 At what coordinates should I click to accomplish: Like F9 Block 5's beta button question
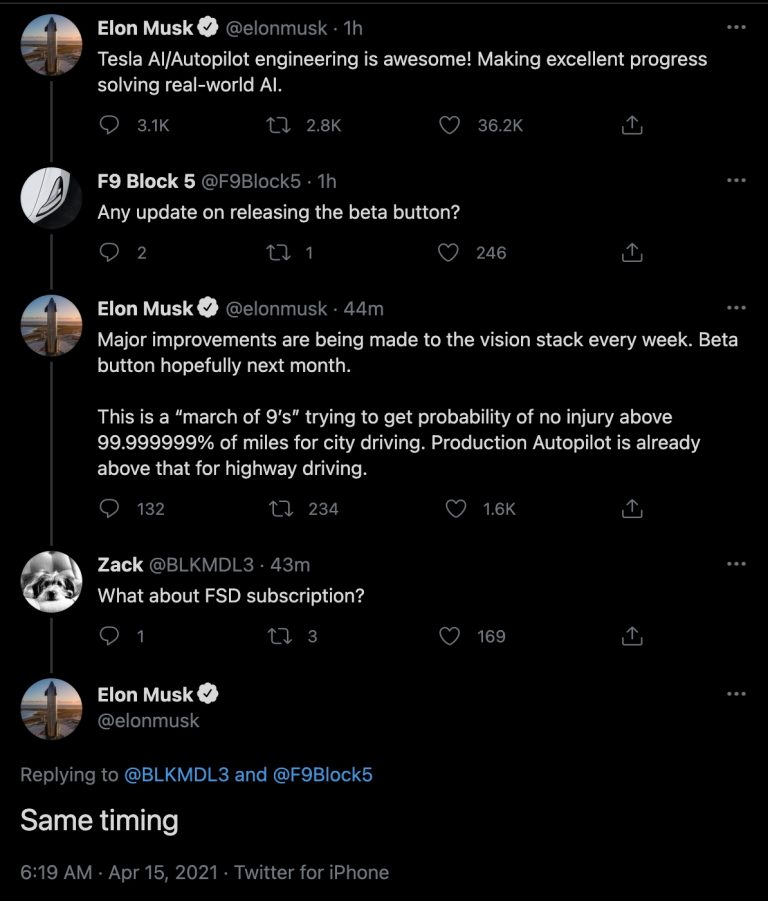pyautogui.click(x=448, y=252)
